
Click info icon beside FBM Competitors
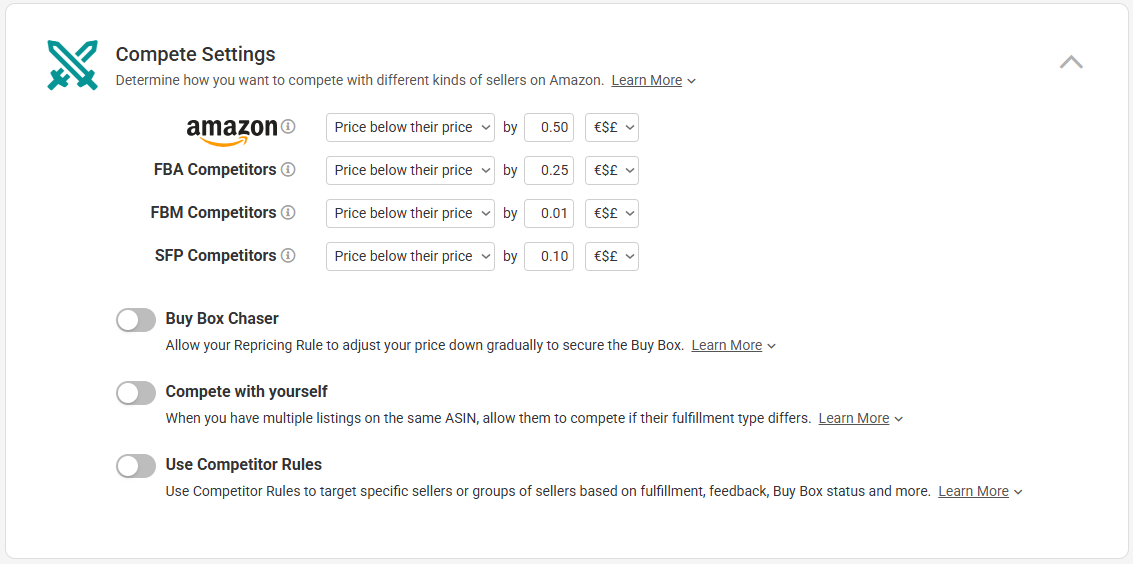288,213
